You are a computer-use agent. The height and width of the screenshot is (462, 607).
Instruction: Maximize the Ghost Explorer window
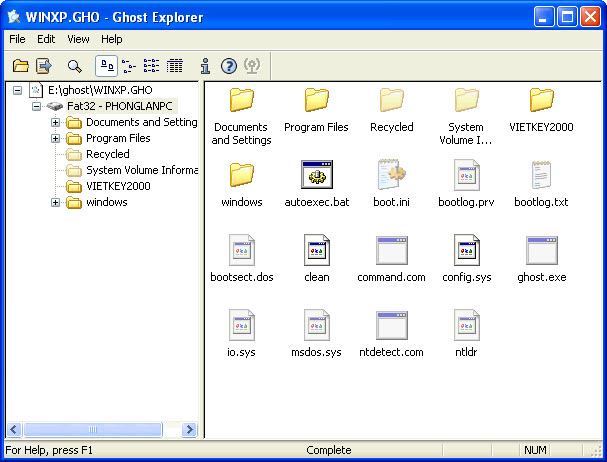pos(567,17)
